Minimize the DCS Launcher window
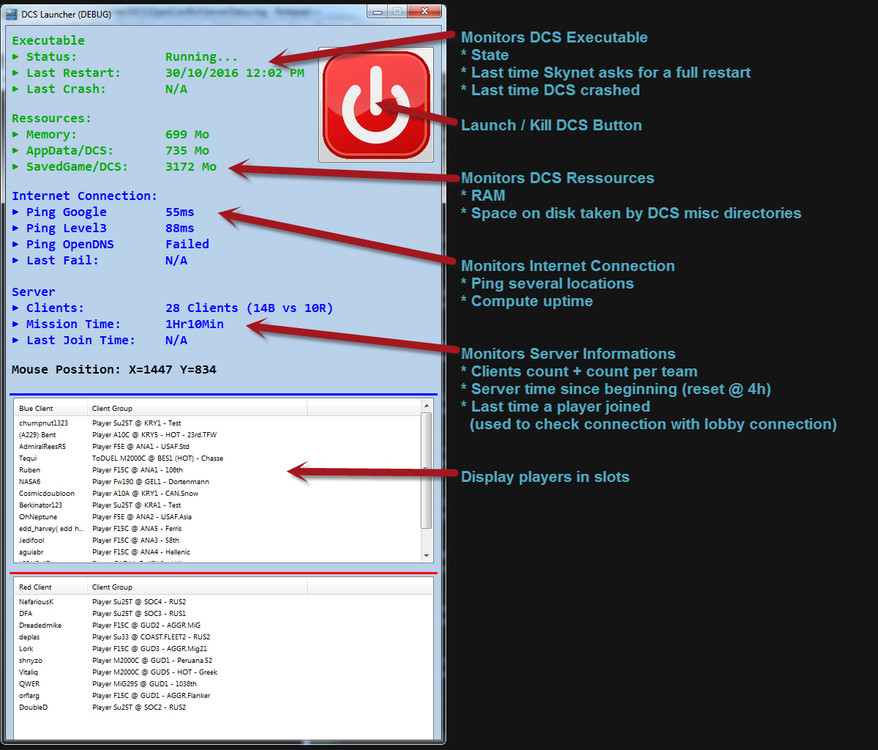This screenshot has width=878, height=750. 377,11
